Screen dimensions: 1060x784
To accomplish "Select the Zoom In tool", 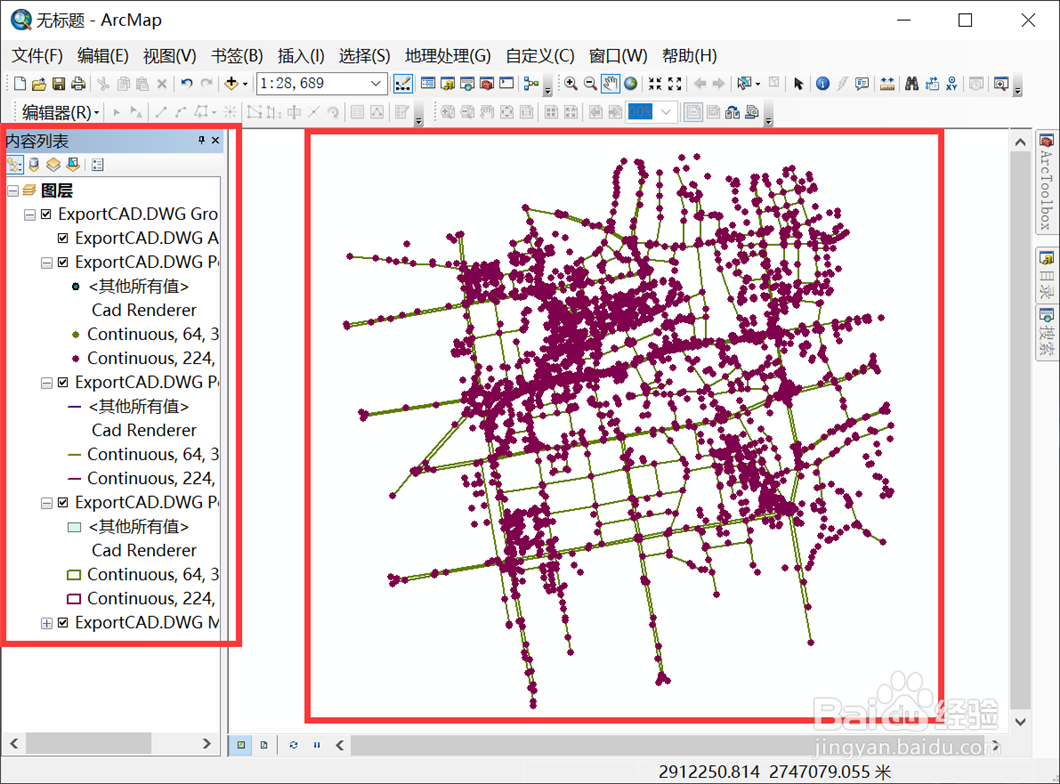I will [571, 83].
